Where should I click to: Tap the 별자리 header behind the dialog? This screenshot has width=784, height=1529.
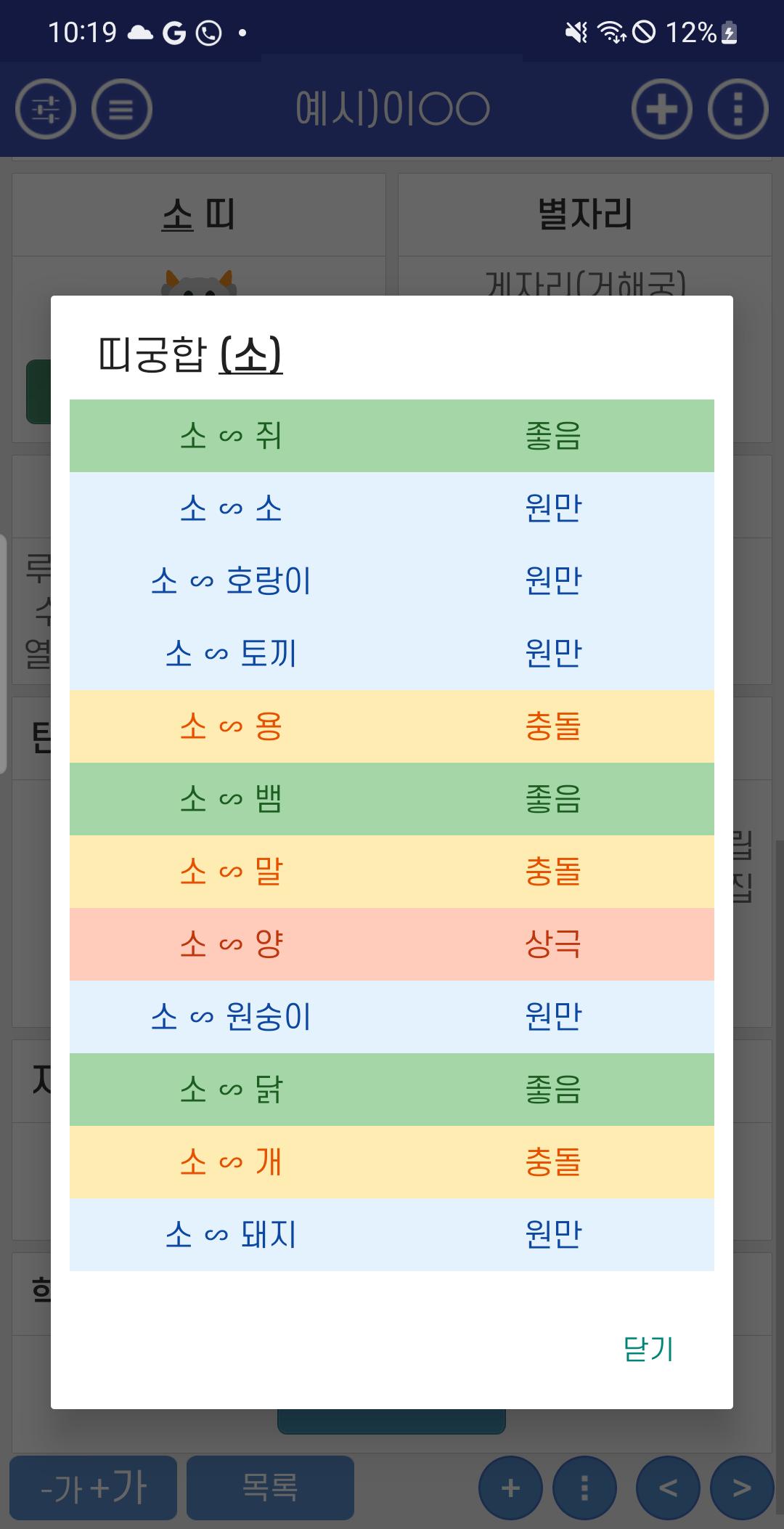click(x=584, y=215)
